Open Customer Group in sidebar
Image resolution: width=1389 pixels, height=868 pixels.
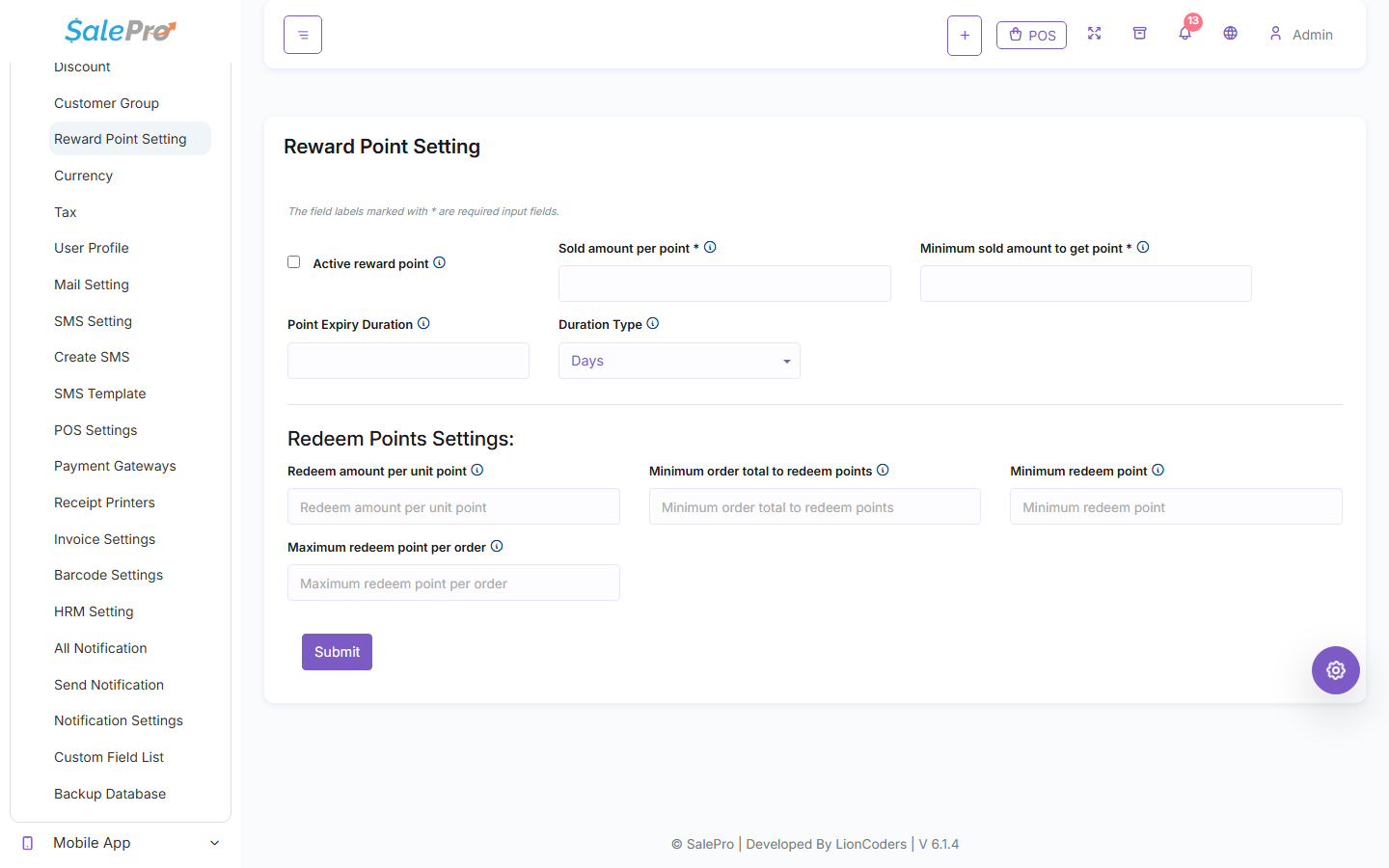click(x=106, y=103)
